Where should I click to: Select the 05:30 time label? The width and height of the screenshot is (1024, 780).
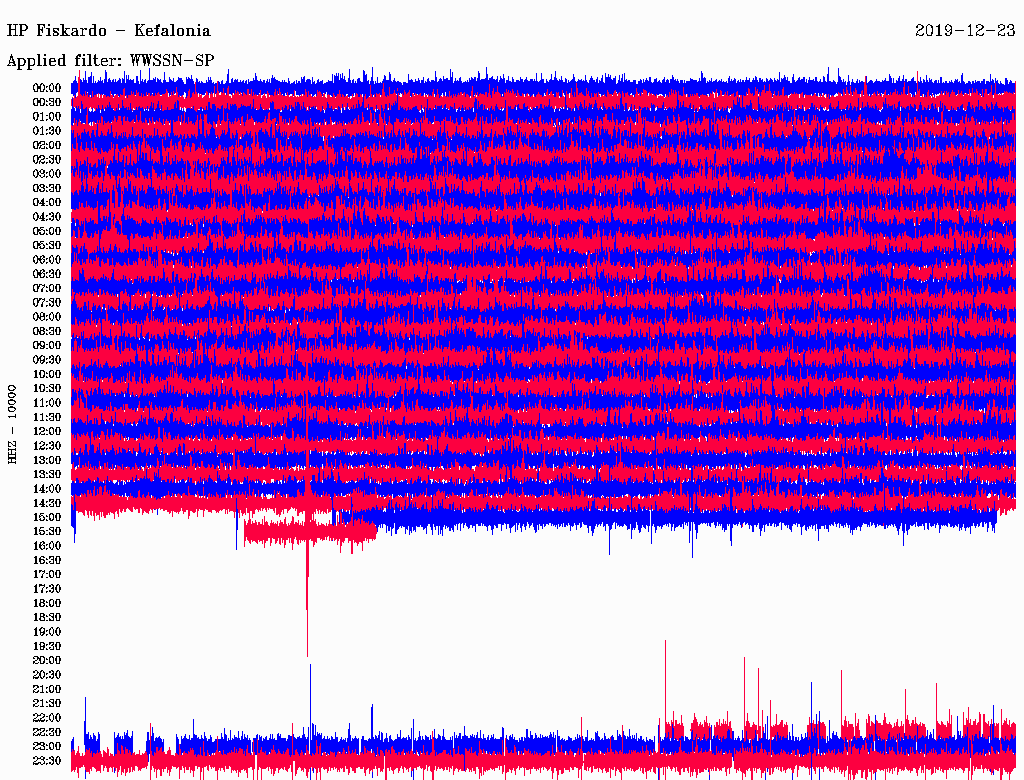pos(47,246)
